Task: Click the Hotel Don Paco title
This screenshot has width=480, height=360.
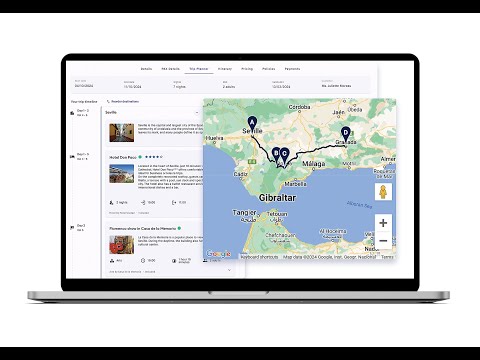Action: pyautogui.click(x=123, y=157)
